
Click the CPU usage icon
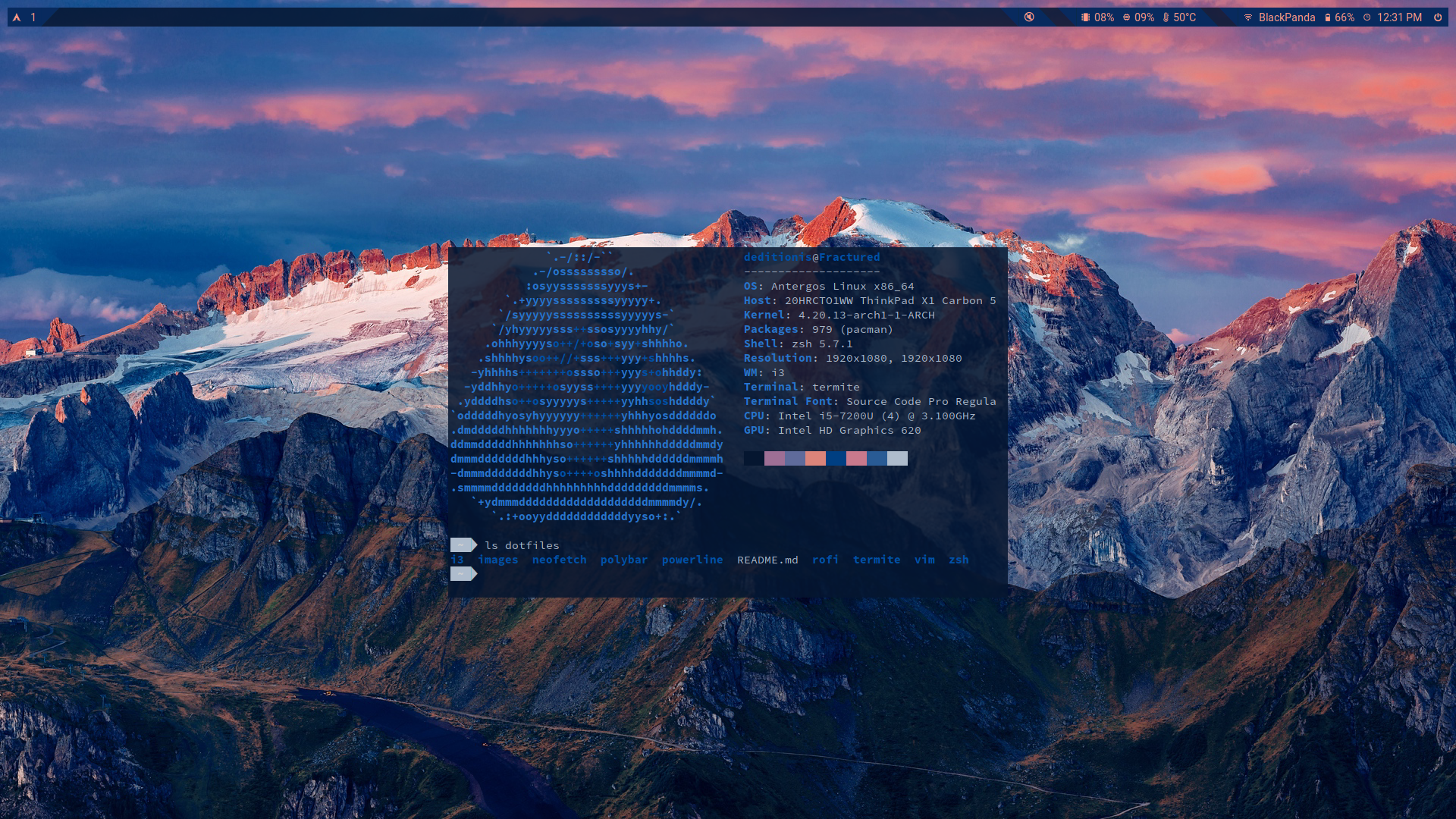[x=1126, y=17]
